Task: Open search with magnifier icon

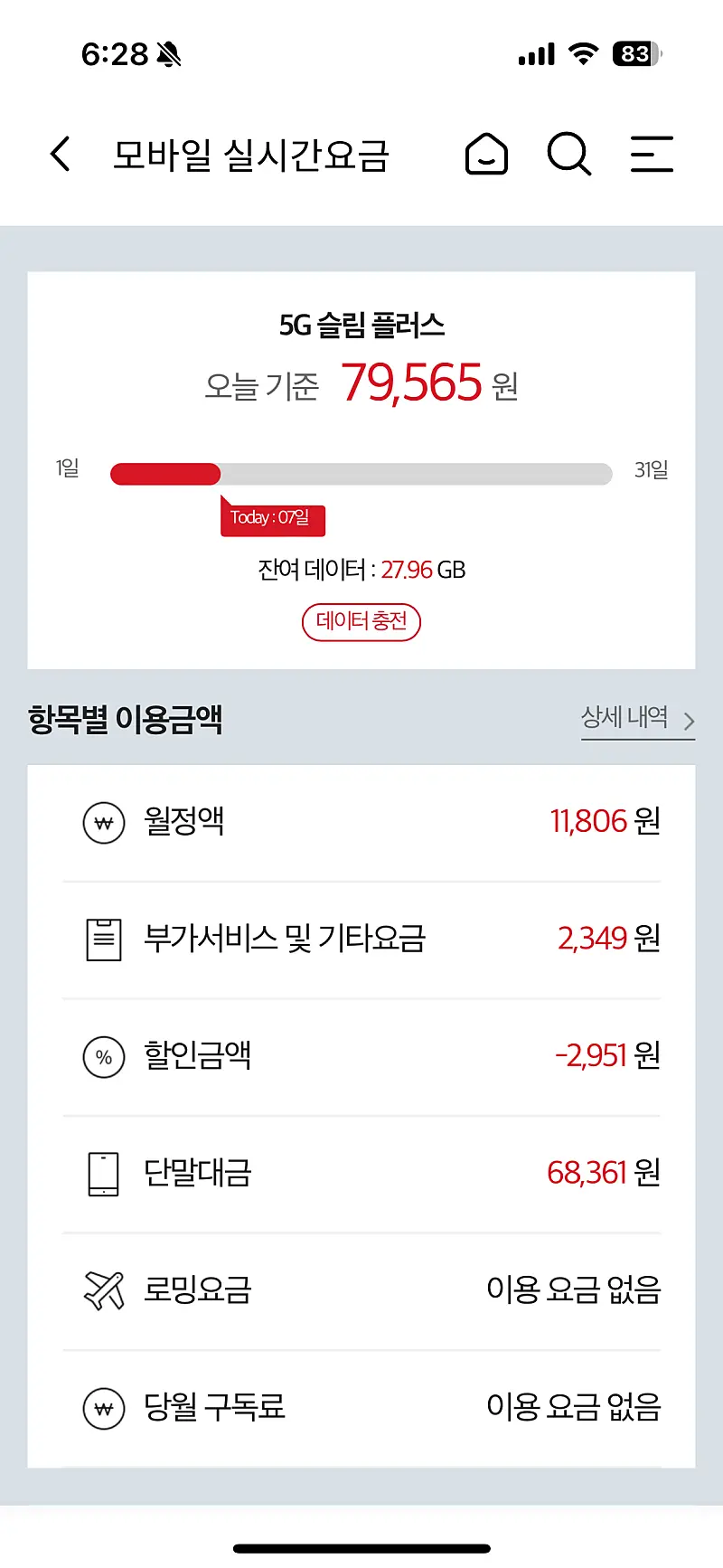Action: pyautogui.click(x=569, y=154)
